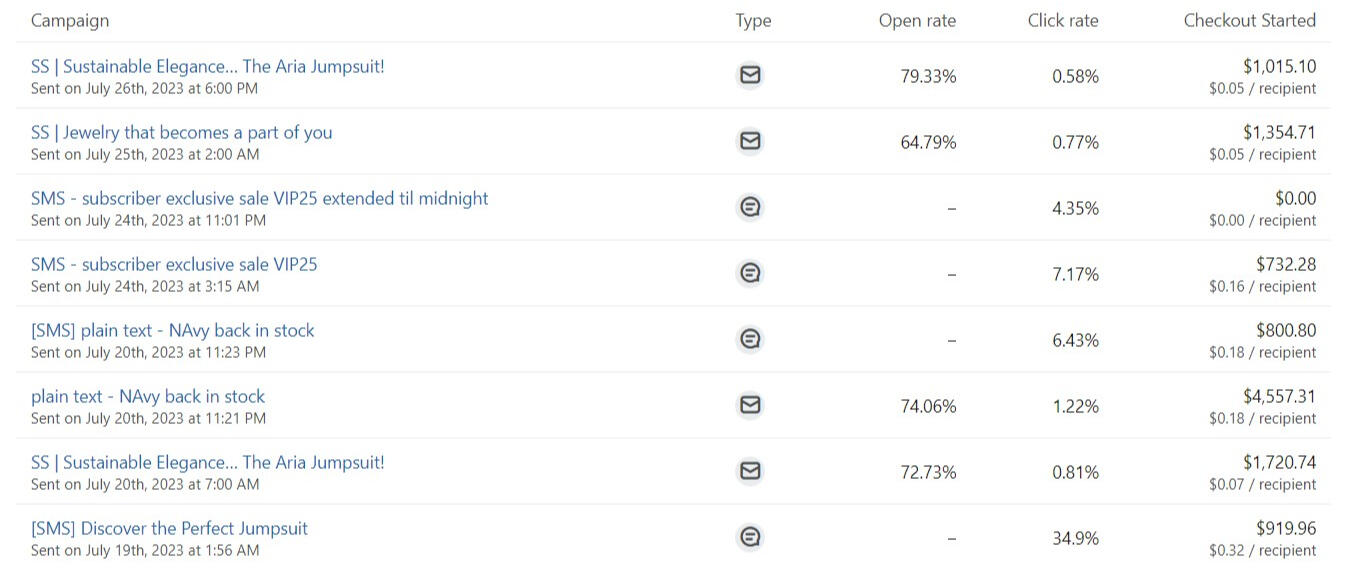The height and width of the screenshot is (569, 1352).
Task: Open the July 26th Sustainable Elegance Aria Jumpsuit campaign
Action: [x=207, y=67]
